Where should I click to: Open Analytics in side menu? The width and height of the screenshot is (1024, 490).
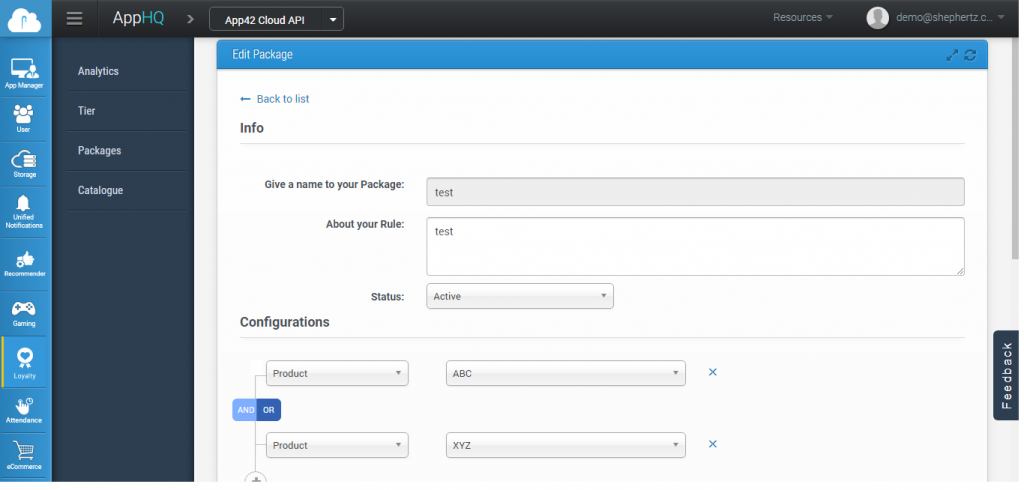(x=99, y=72)
